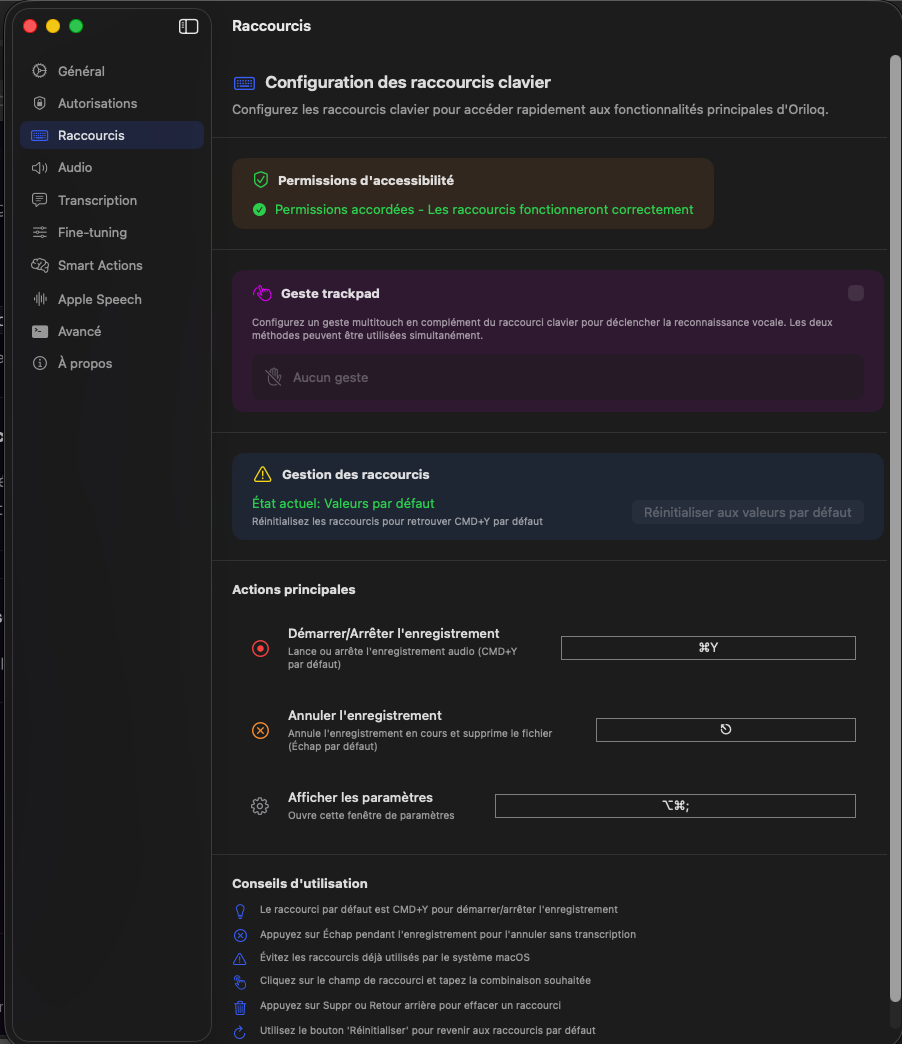Click the Aucun geste gesture field
The height and width of the screenshot is (1044, 902).
558,378
